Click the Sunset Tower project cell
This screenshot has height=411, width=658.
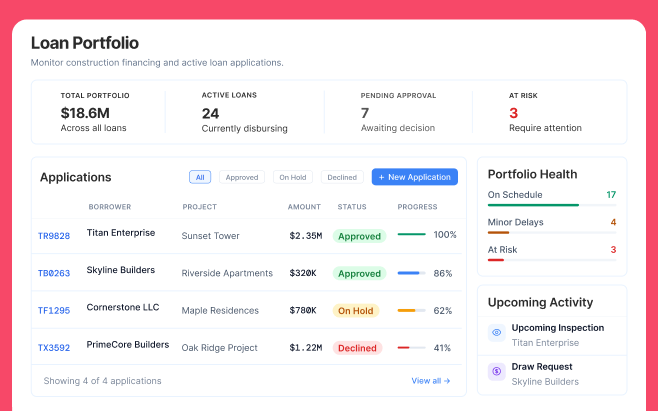coord(210,236)
